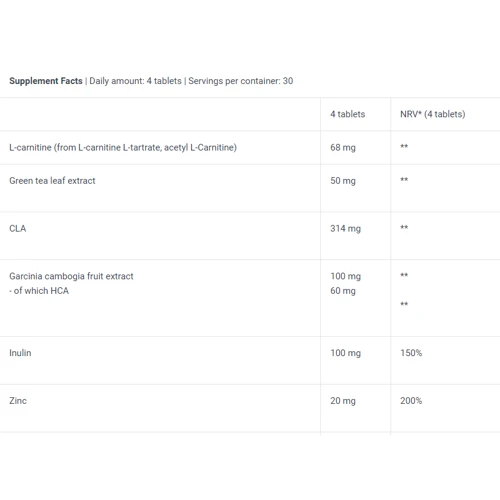Select the Zinc ingredient label

[x=18, y=401]
